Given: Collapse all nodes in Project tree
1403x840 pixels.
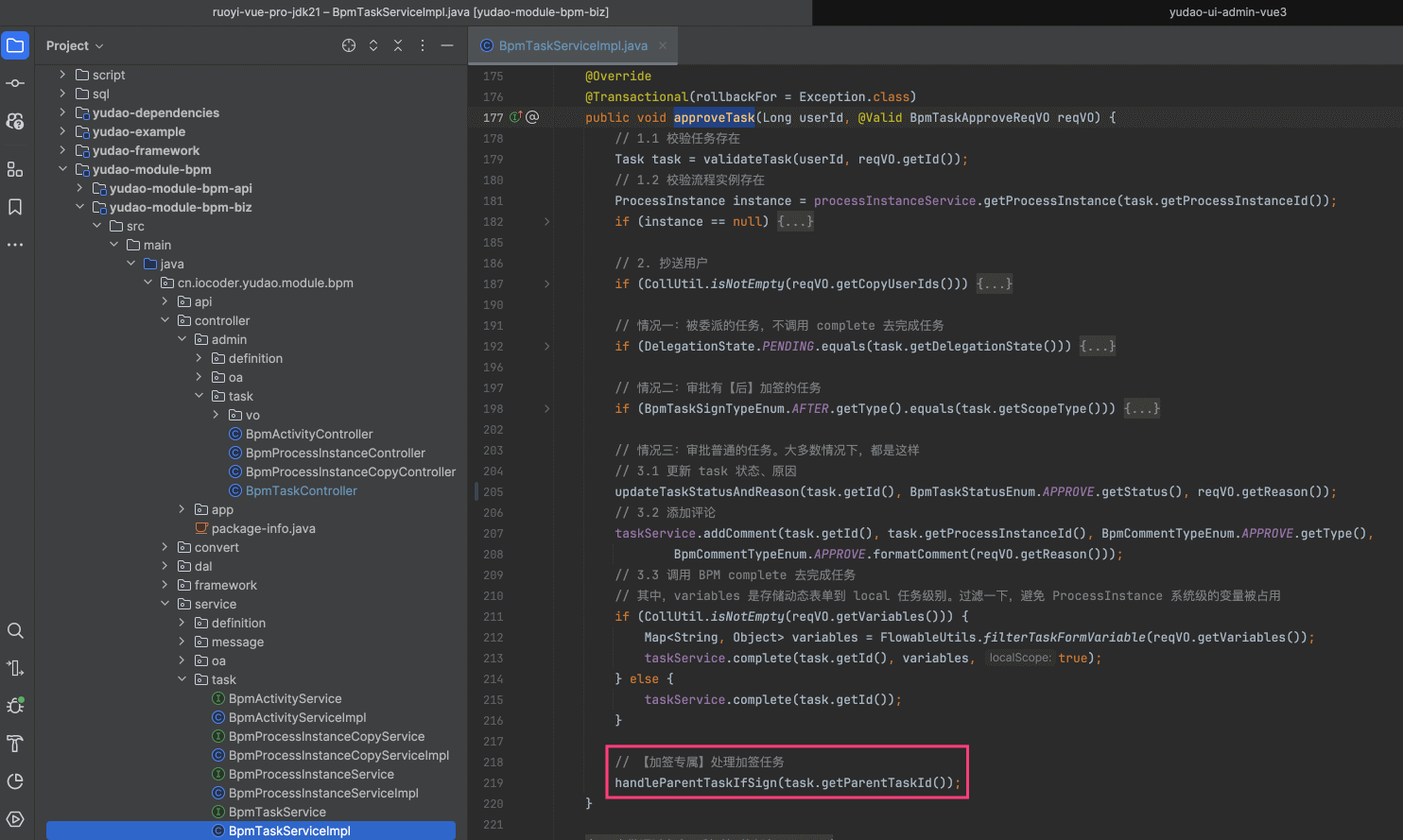Looking at the screenshot, I should 398,45.
